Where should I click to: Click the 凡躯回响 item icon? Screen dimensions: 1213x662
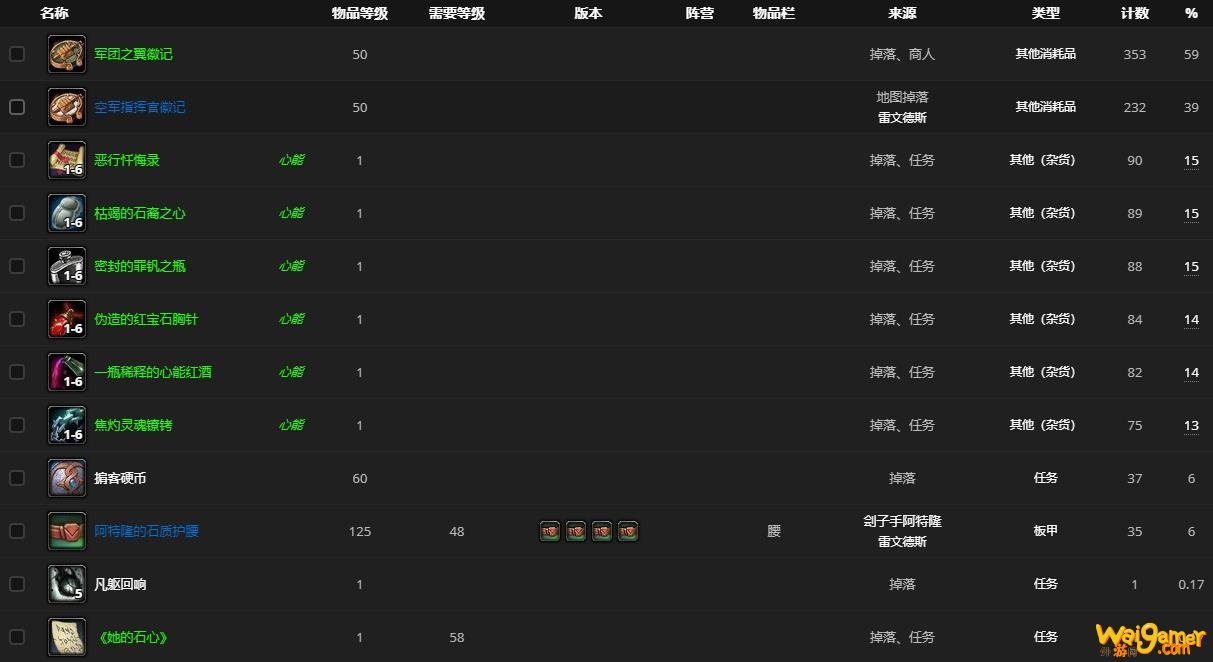(x=67, y=584)
